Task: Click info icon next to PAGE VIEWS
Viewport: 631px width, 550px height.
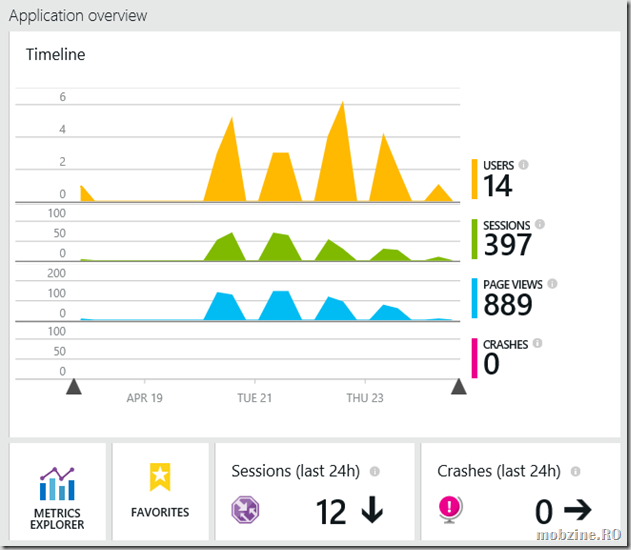Action: click(551, 284)
